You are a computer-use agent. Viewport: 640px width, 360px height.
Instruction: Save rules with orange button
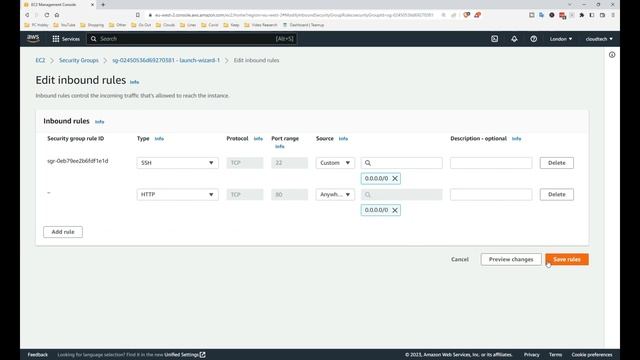[567, 260]
